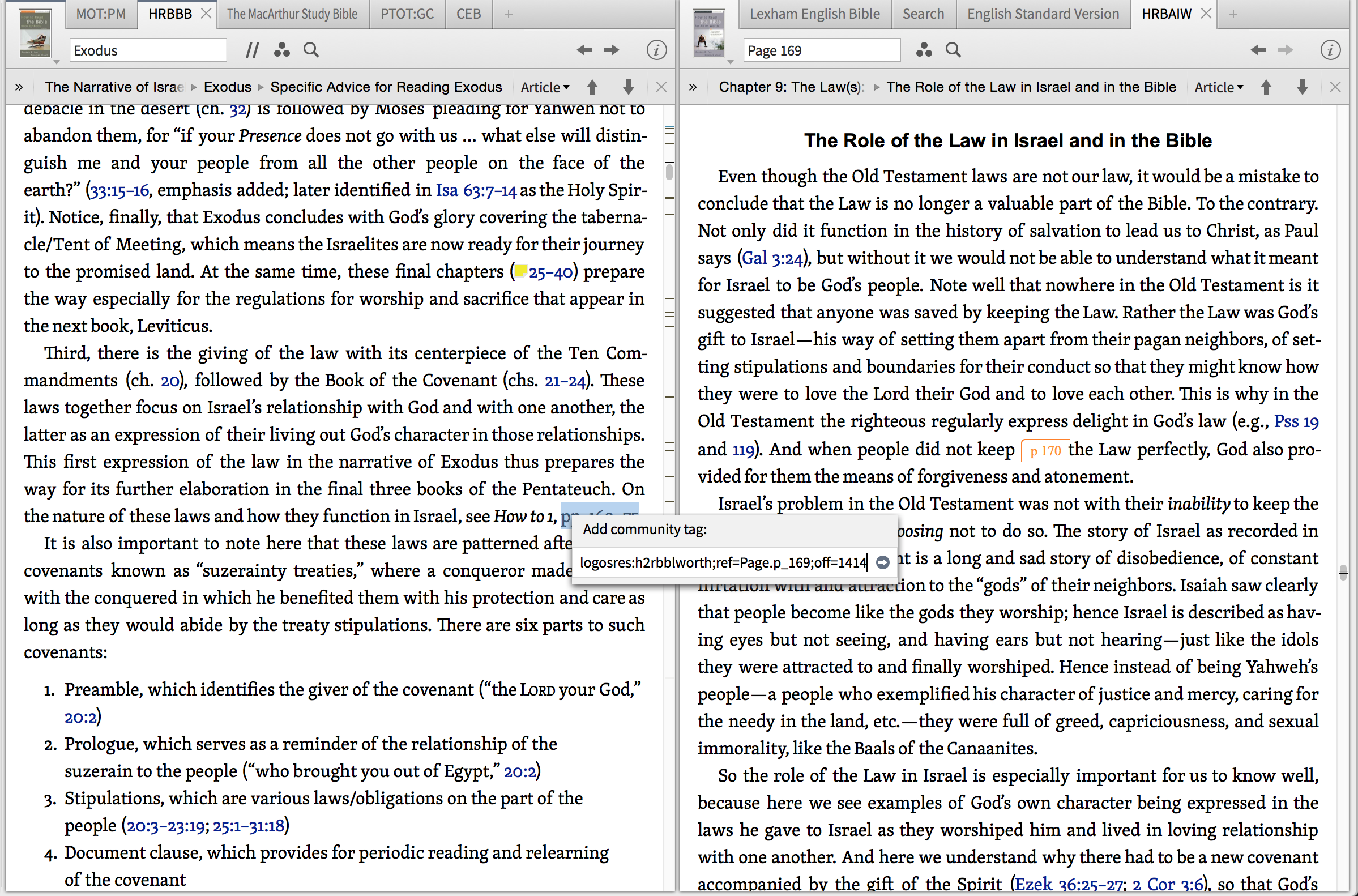Go to the previous article in right panel
This screenshot has height=896, width=1358.
point(1266,87)
